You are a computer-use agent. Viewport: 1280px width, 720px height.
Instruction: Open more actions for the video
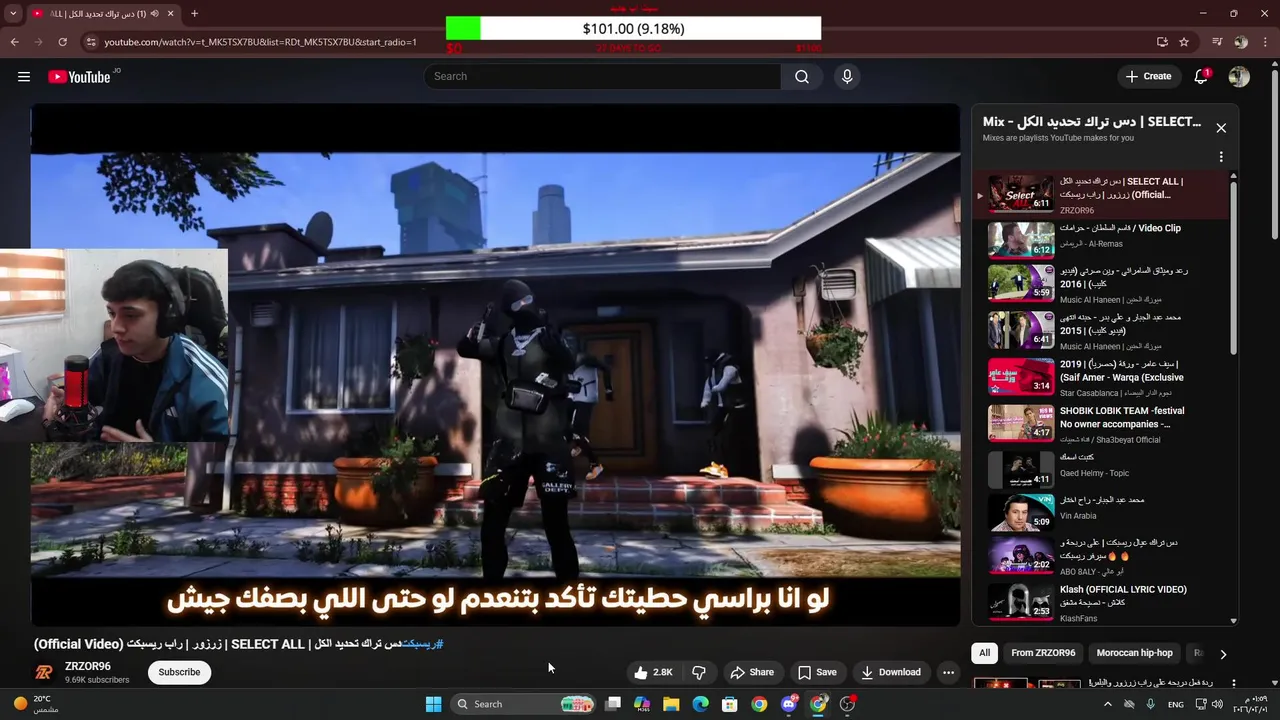pyautogui.click(x=948, y=672)
